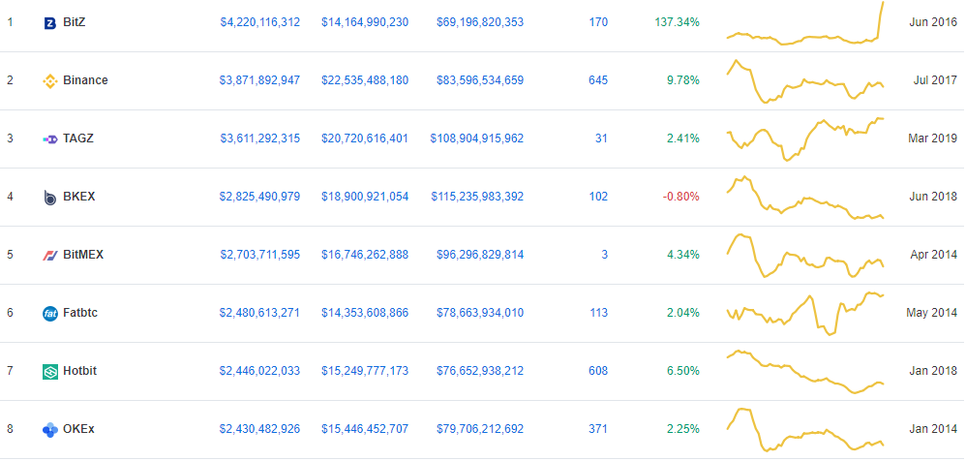This screenshot has height=461, width=966.
Task: Click OKEx 7-day volume $15,446,452,707
Action: 365,429
